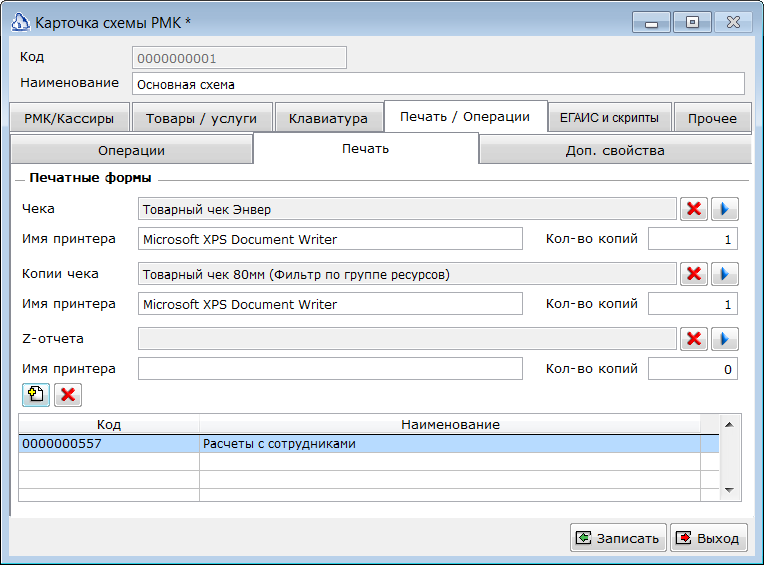764x565 pixels.
Task: Select Печать / Операции tab
Action: [x=465, y=116]
